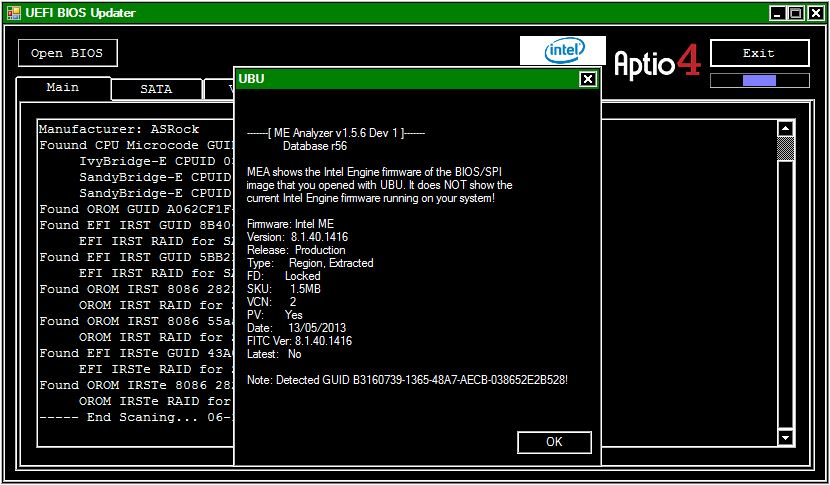This screenshot has height=485, width=830.
Task: Exit the UEFI BIOS Updater
Action: coord(760,53)
